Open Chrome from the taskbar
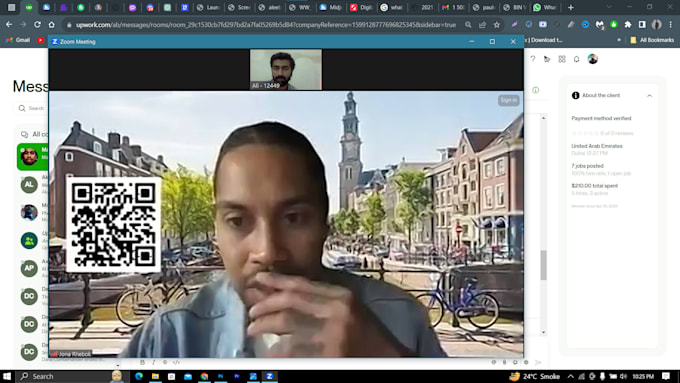 (x=204, y=376)
